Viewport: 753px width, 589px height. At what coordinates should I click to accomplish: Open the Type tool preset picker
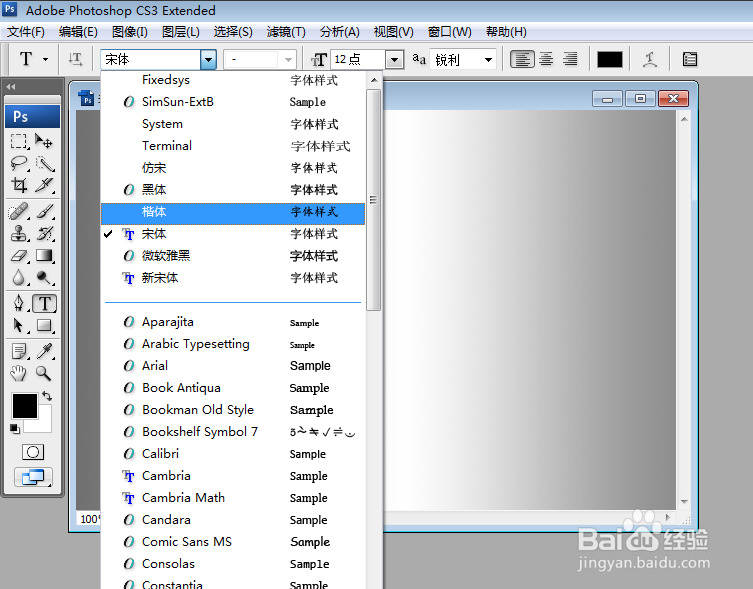(46, 60)
